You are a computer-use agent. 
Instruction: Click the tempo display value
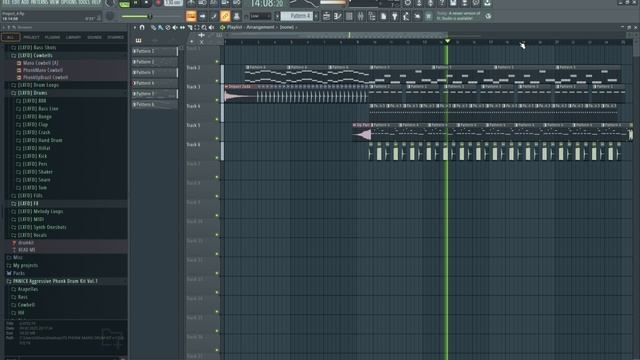click(173, 3)
